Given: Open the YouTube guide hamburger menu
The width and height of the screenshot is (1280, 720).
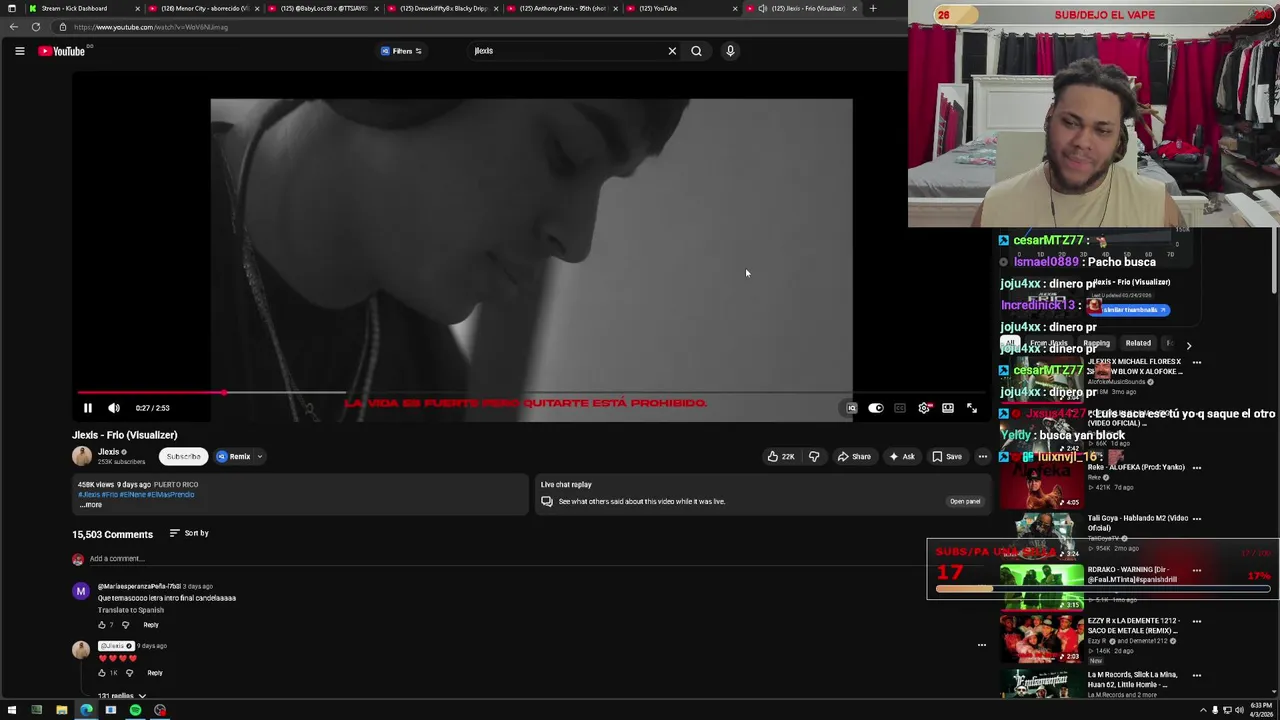Looking at the screenshot, I should pos(19,51).
